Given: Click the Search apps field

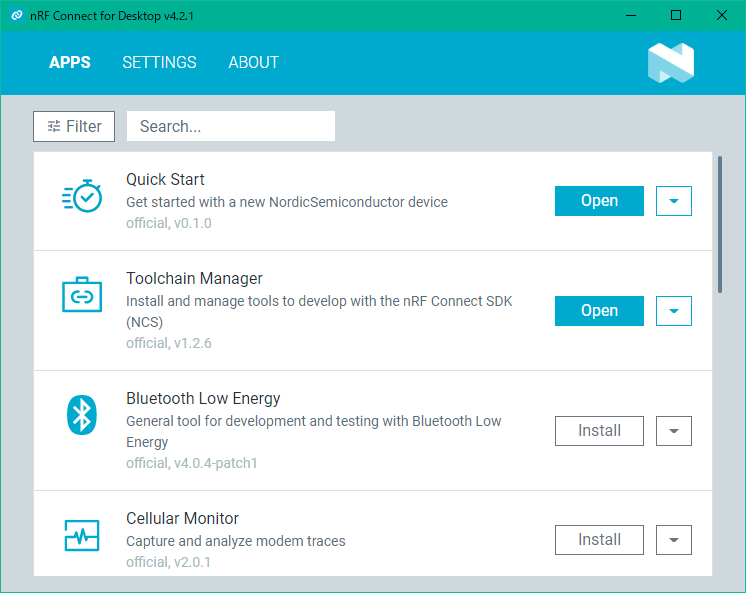Looking at the screenshot, I should click(x=231, y=126).
